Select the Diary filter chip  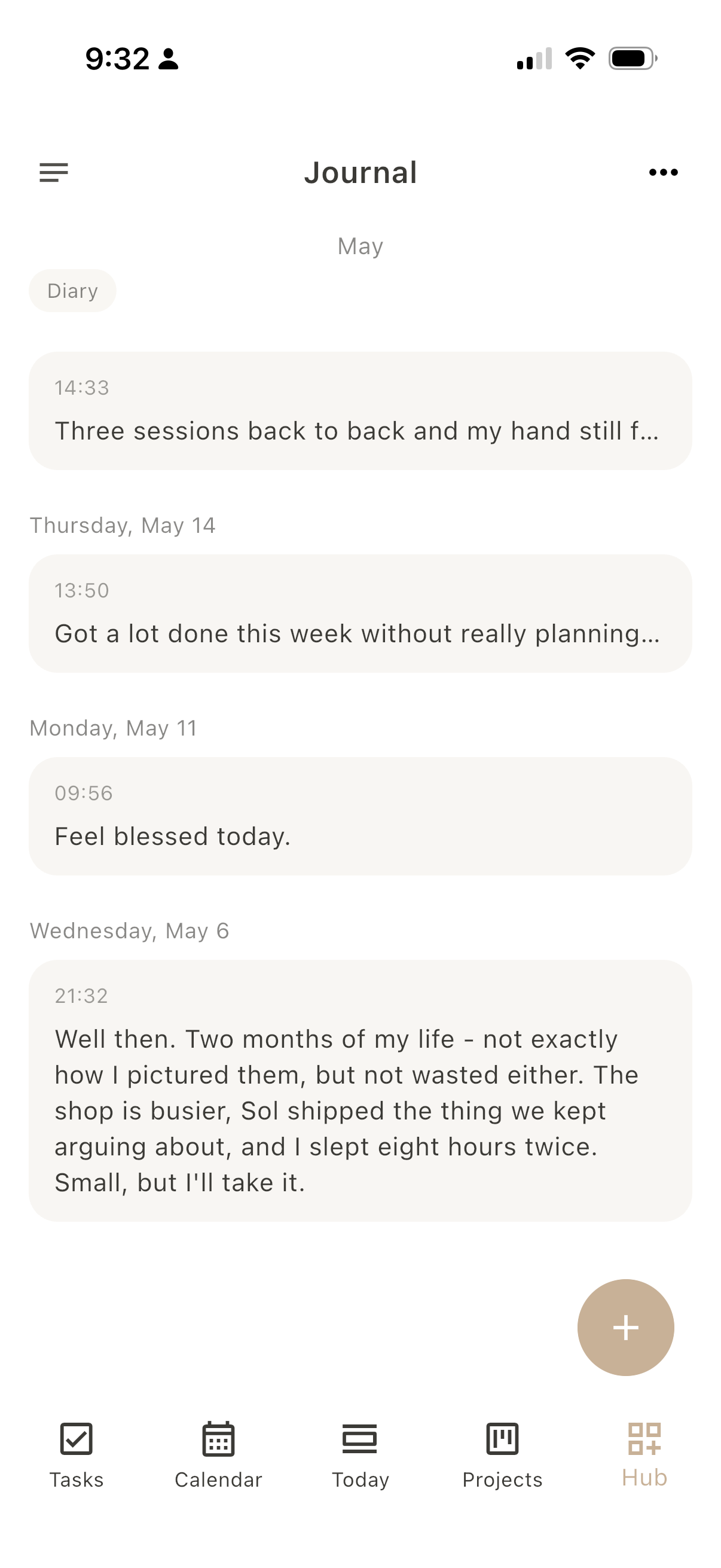point(72,291)
